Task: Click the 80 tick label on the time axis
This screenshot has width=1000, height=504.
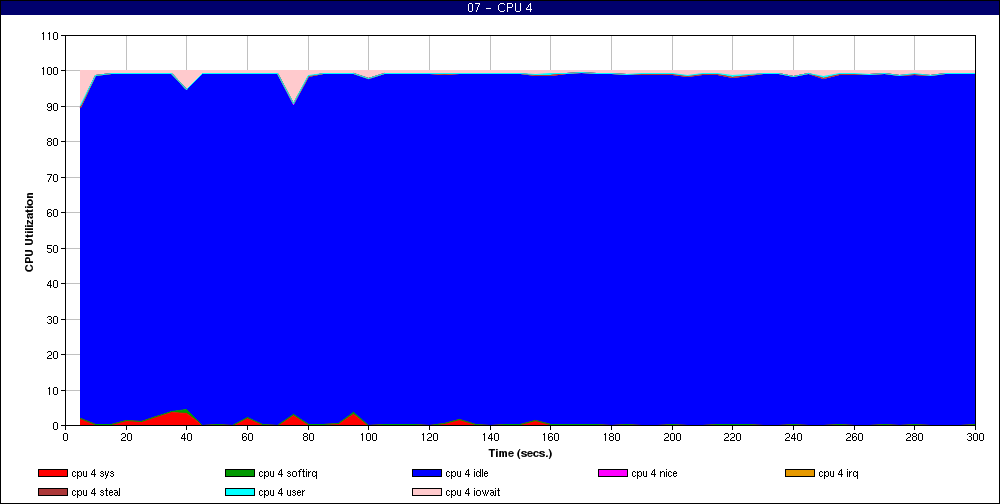Action: pyautogui.click(x=308, y=437)
